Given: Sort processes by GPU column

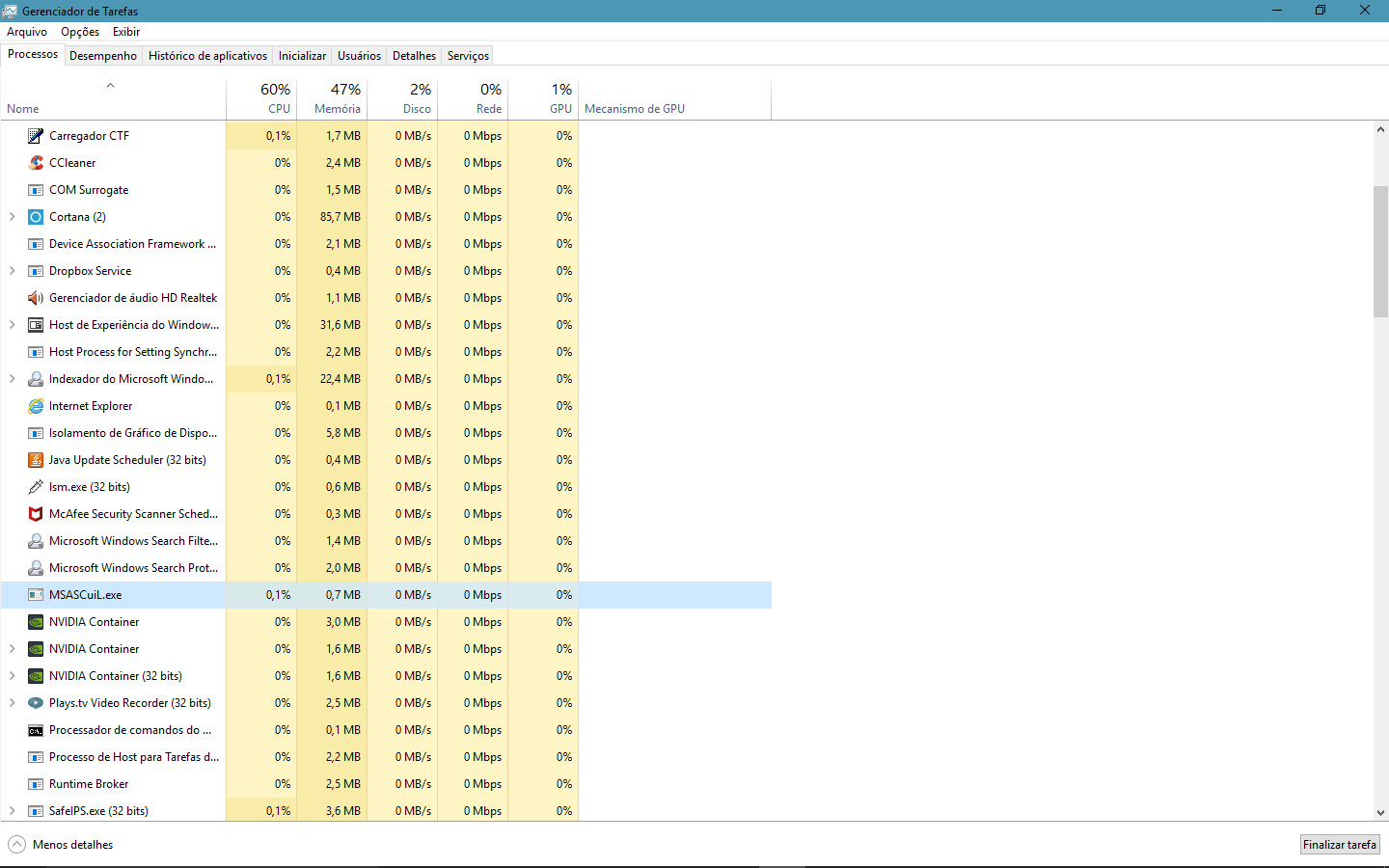Looking at the screenshot, I should (543, 99).
